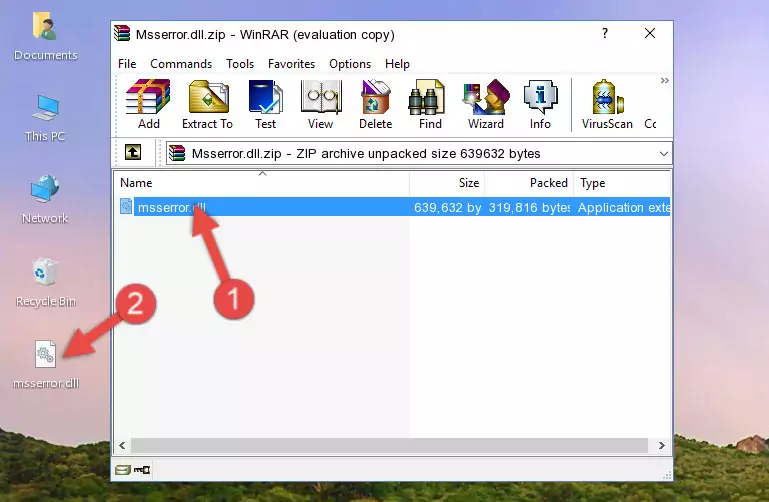This screenshot has width=769, height=502.
Task: Open the Favorites menu
Action: [x=291, y=64]
